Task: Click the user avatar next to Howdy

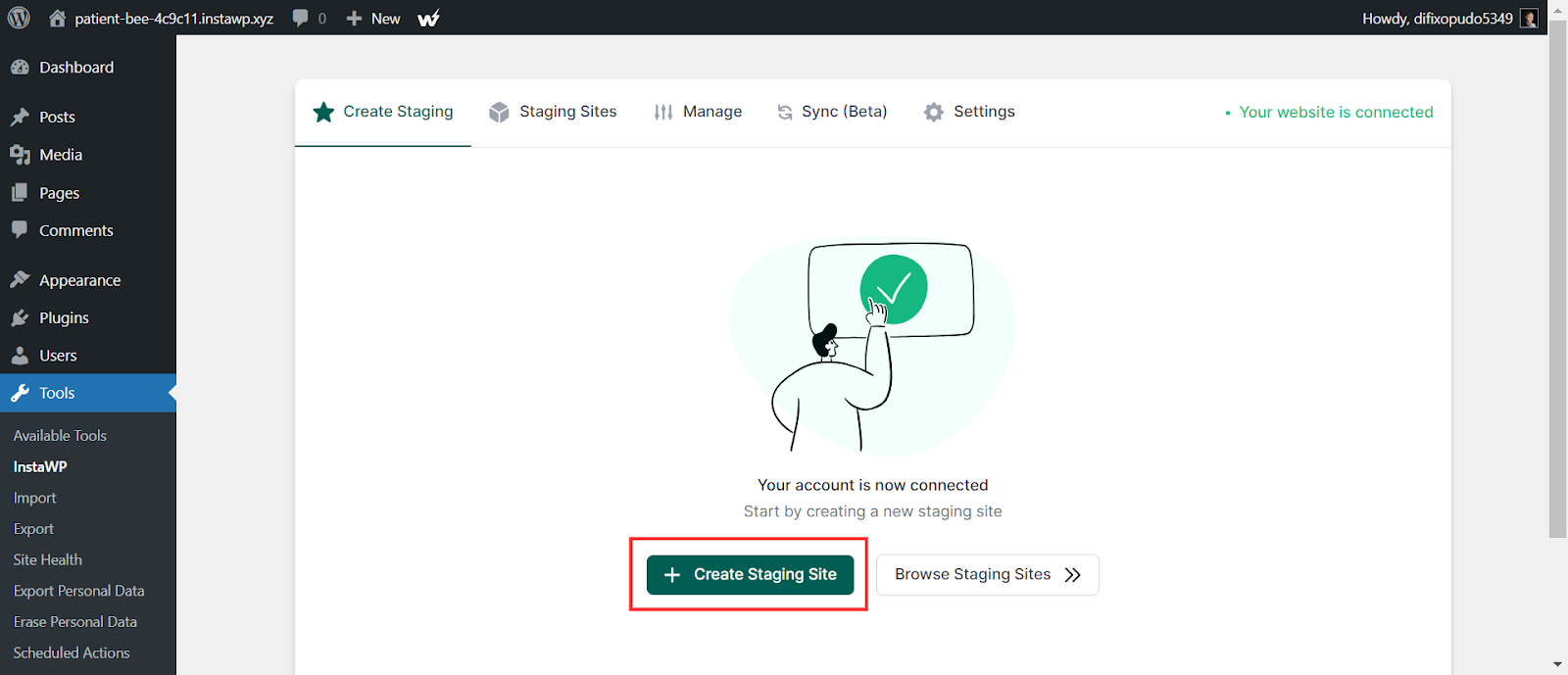Action: (x=1529, y=18)
